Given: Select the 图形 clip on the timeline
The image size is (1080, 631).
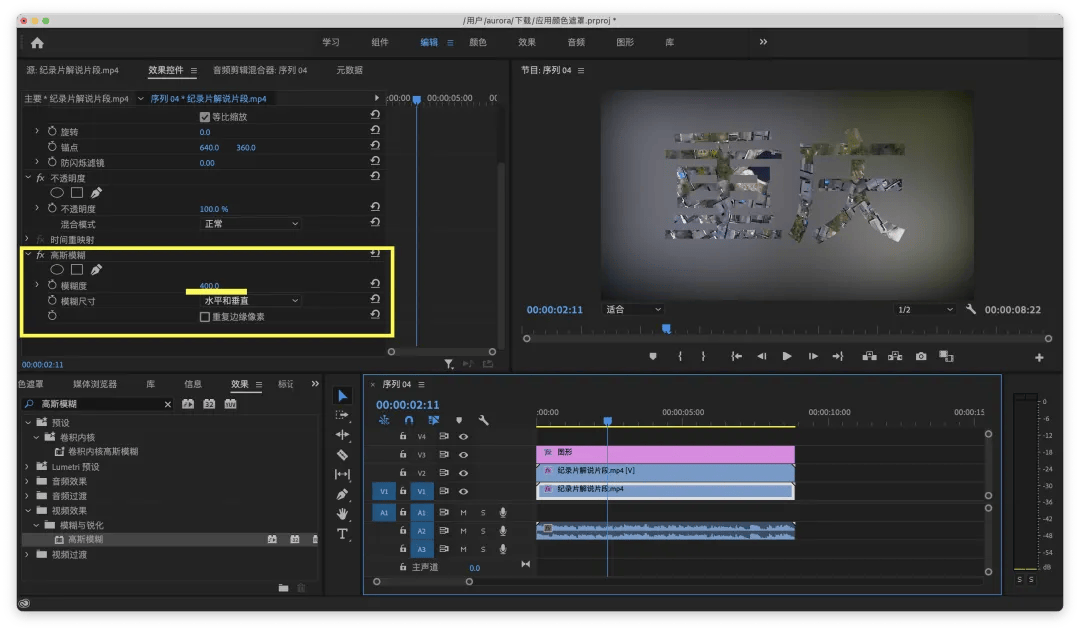Looking at the screenshot, I should coord(665,453).
